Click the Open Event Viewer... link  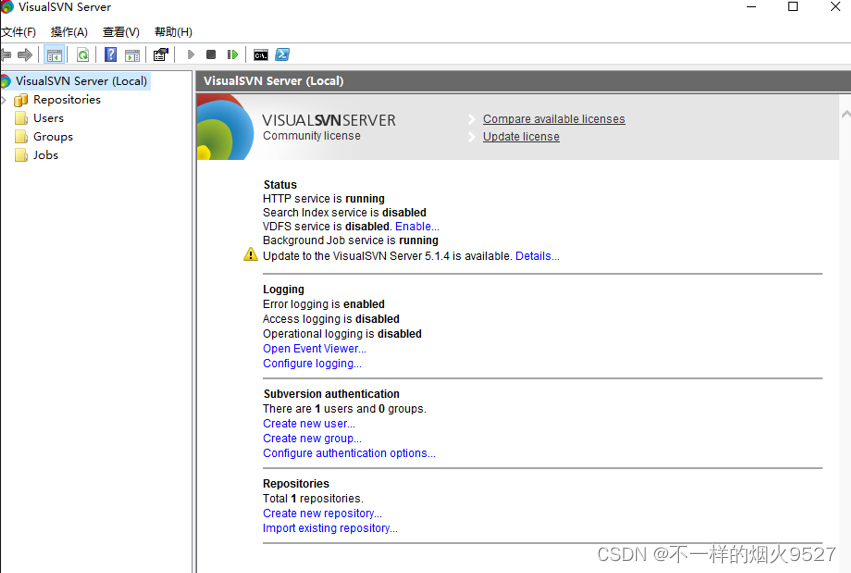[x=315, y=348]
